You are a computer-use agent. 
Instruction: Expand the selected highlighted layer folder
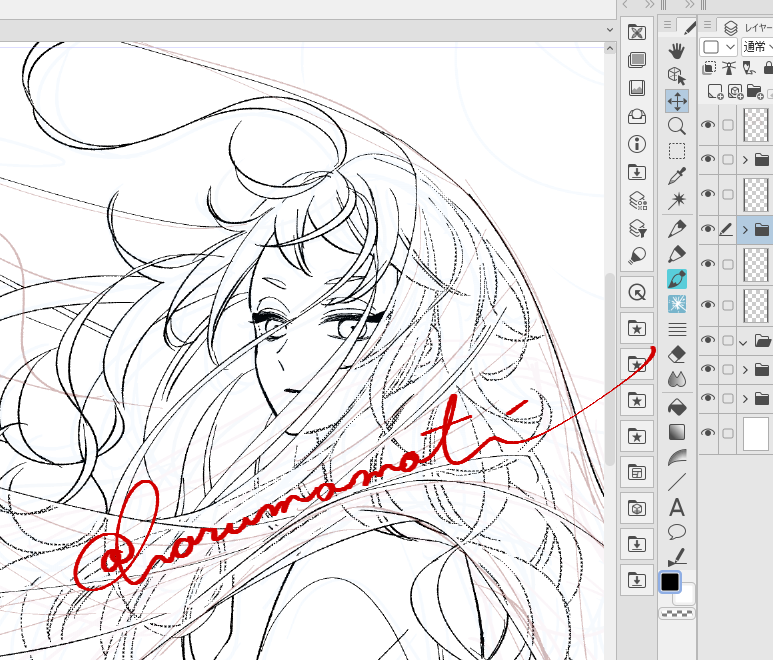(745, 229)
